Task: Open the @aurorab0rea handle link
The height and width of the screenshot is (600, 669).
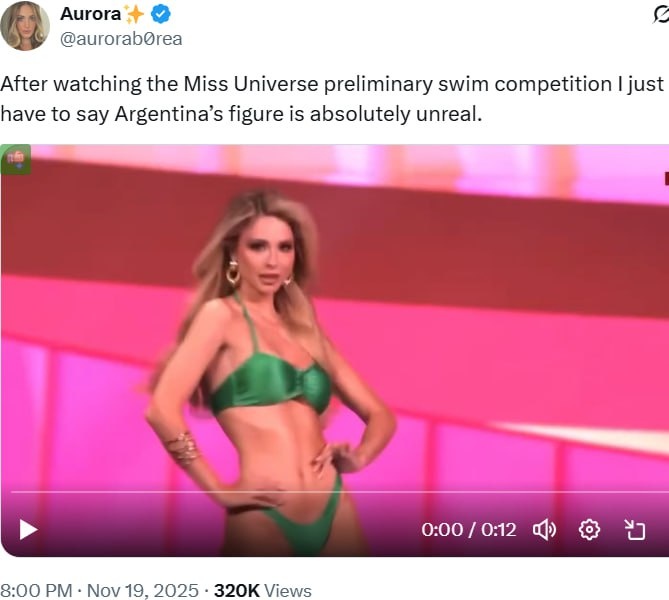Action: coord(121,39)
